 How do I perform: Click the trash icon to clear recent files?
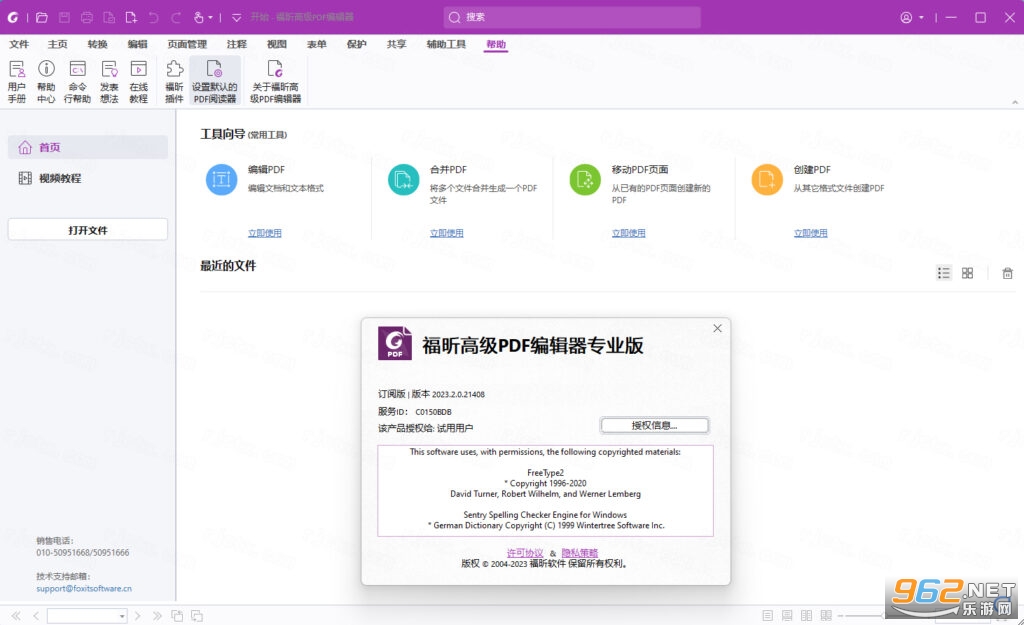coord(1008,273)
